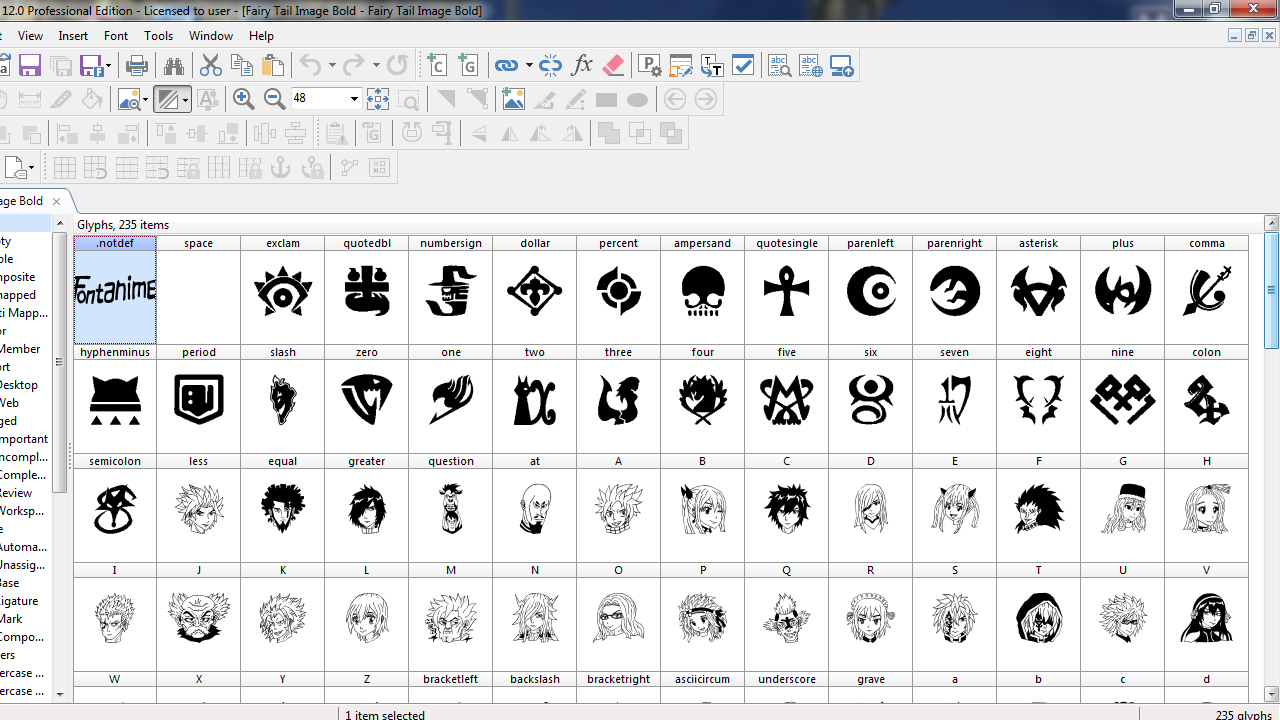Click the Zoom In magnifier
The width and height of the screenshot is (1280, 720).
click(x=243, y=99)
